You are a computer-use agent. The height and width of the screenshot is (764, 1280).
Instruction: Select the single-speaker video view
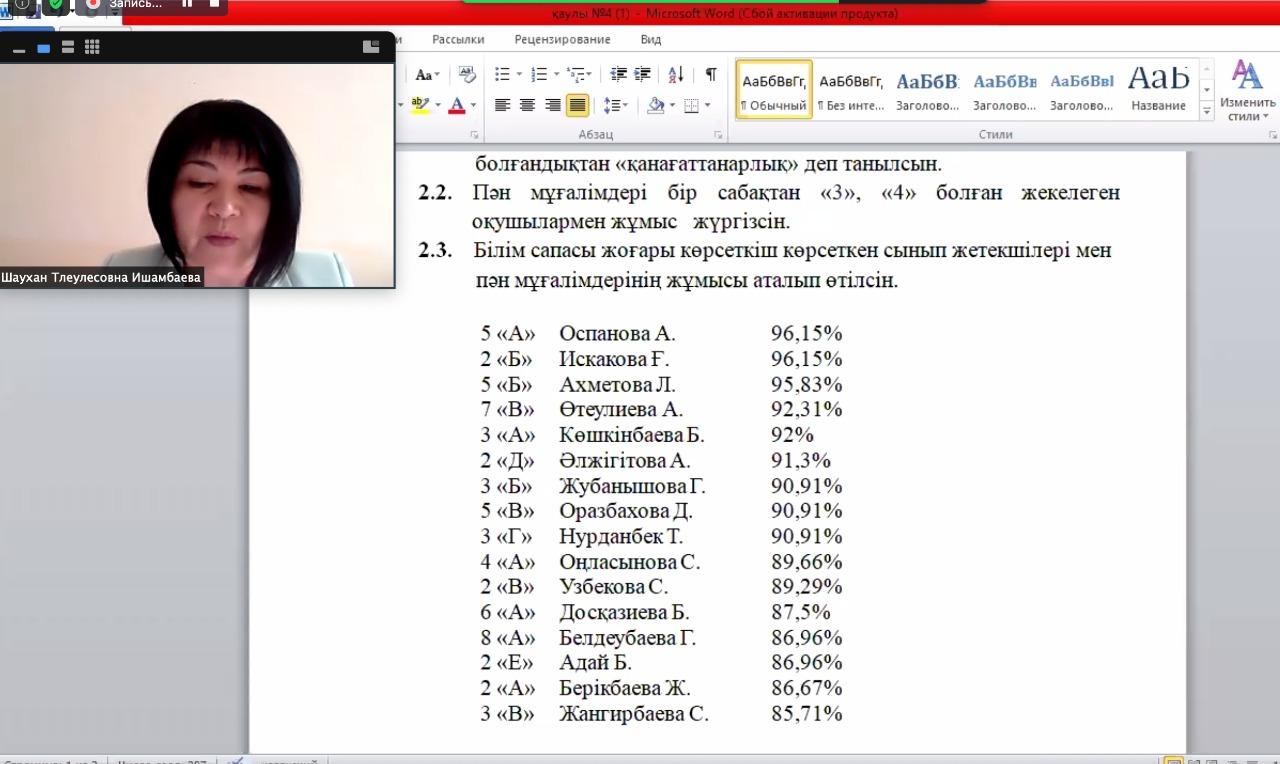click(x=43, y=47)
